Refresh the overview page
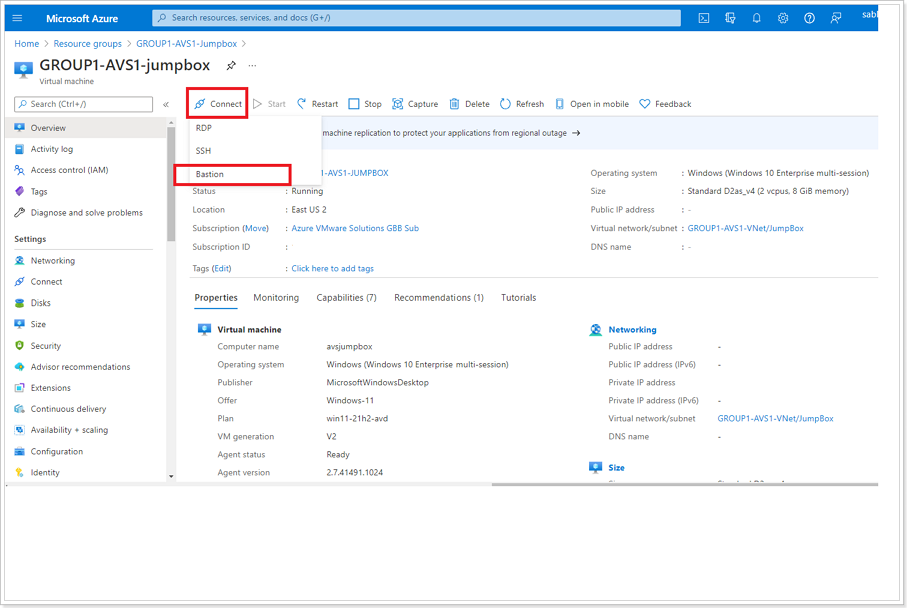This screenshot has height=608, width=907. click(x=522, y=104)
